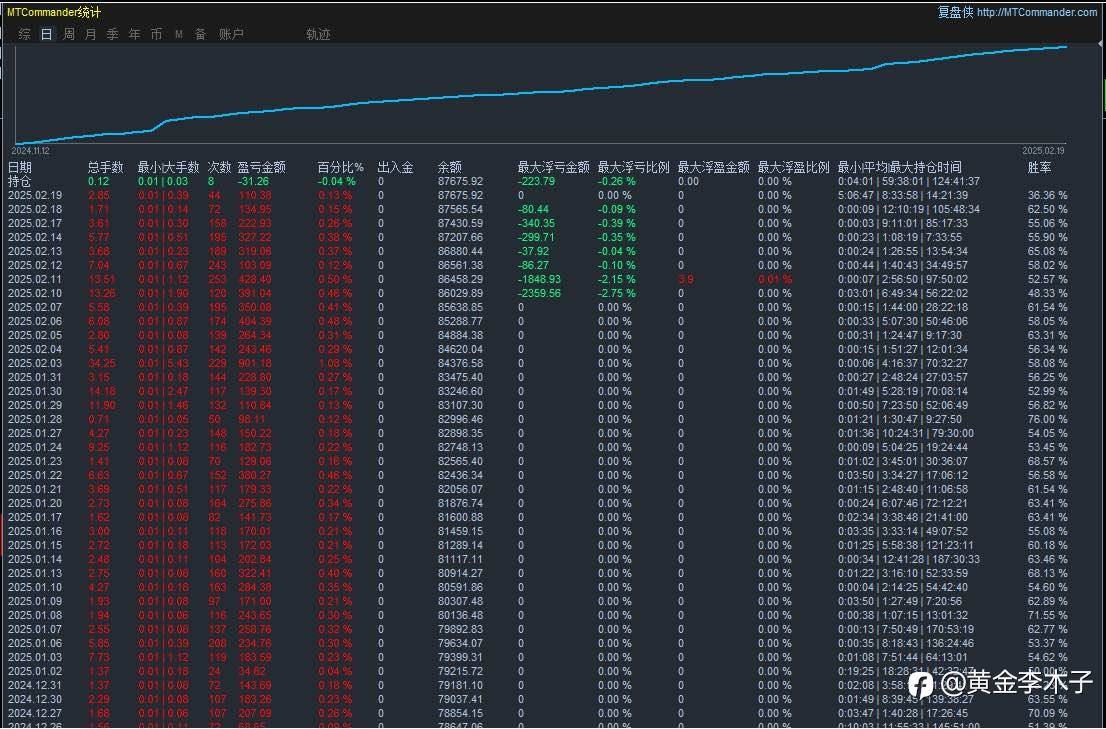Open the 年 yearly tab

point(135,34)
